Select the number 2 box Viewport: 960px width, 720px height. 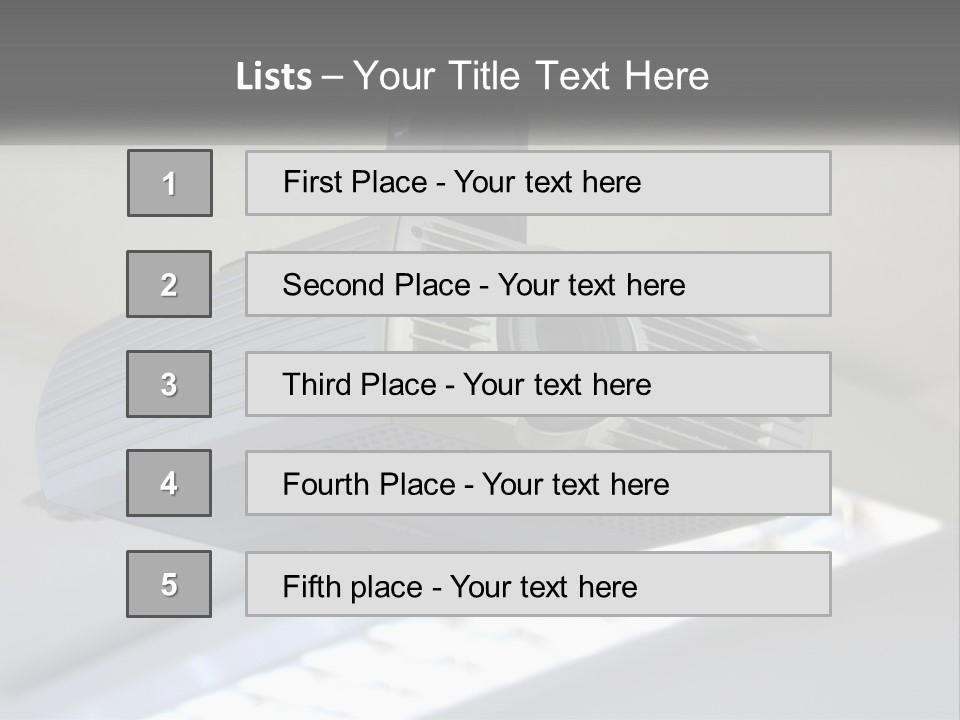coord(169,284)
